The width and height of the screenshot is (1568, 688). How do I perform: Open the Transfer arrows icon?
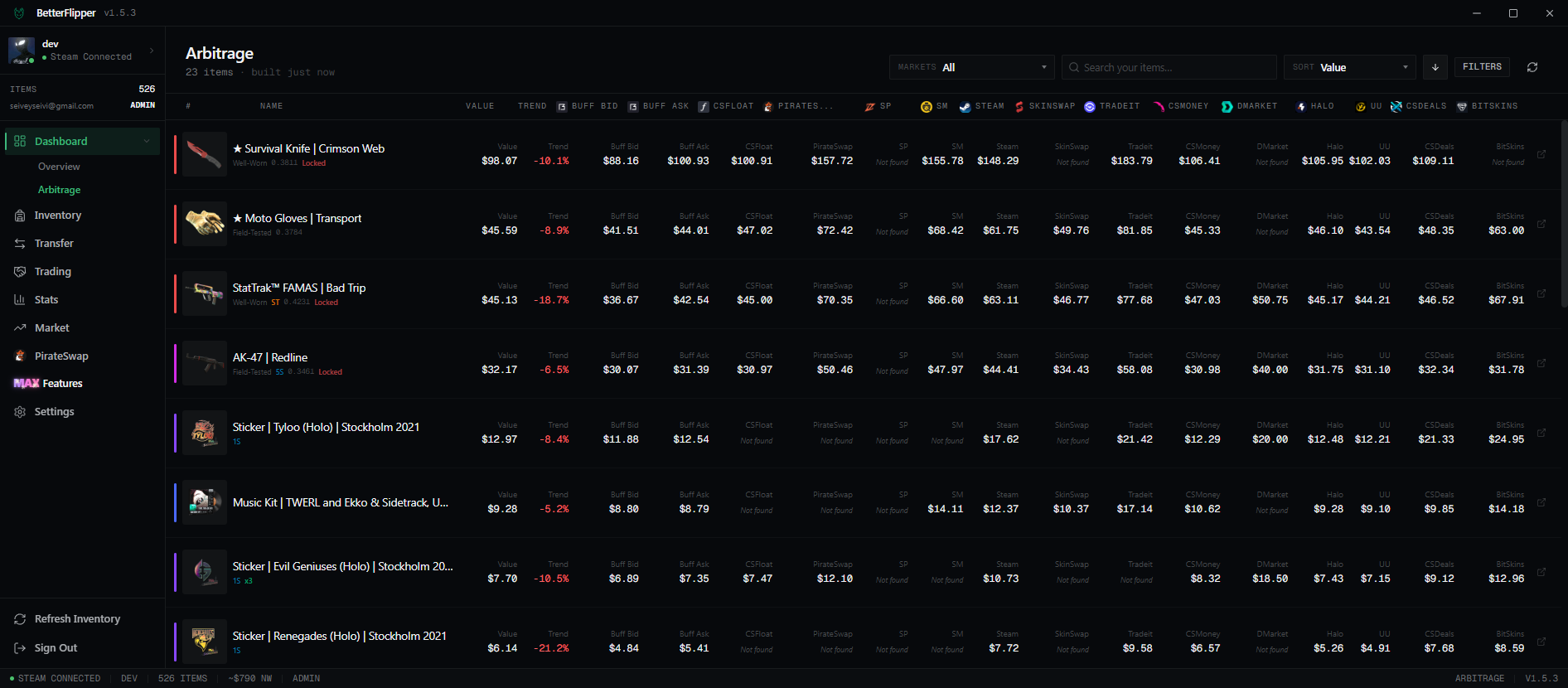[20, 244]
